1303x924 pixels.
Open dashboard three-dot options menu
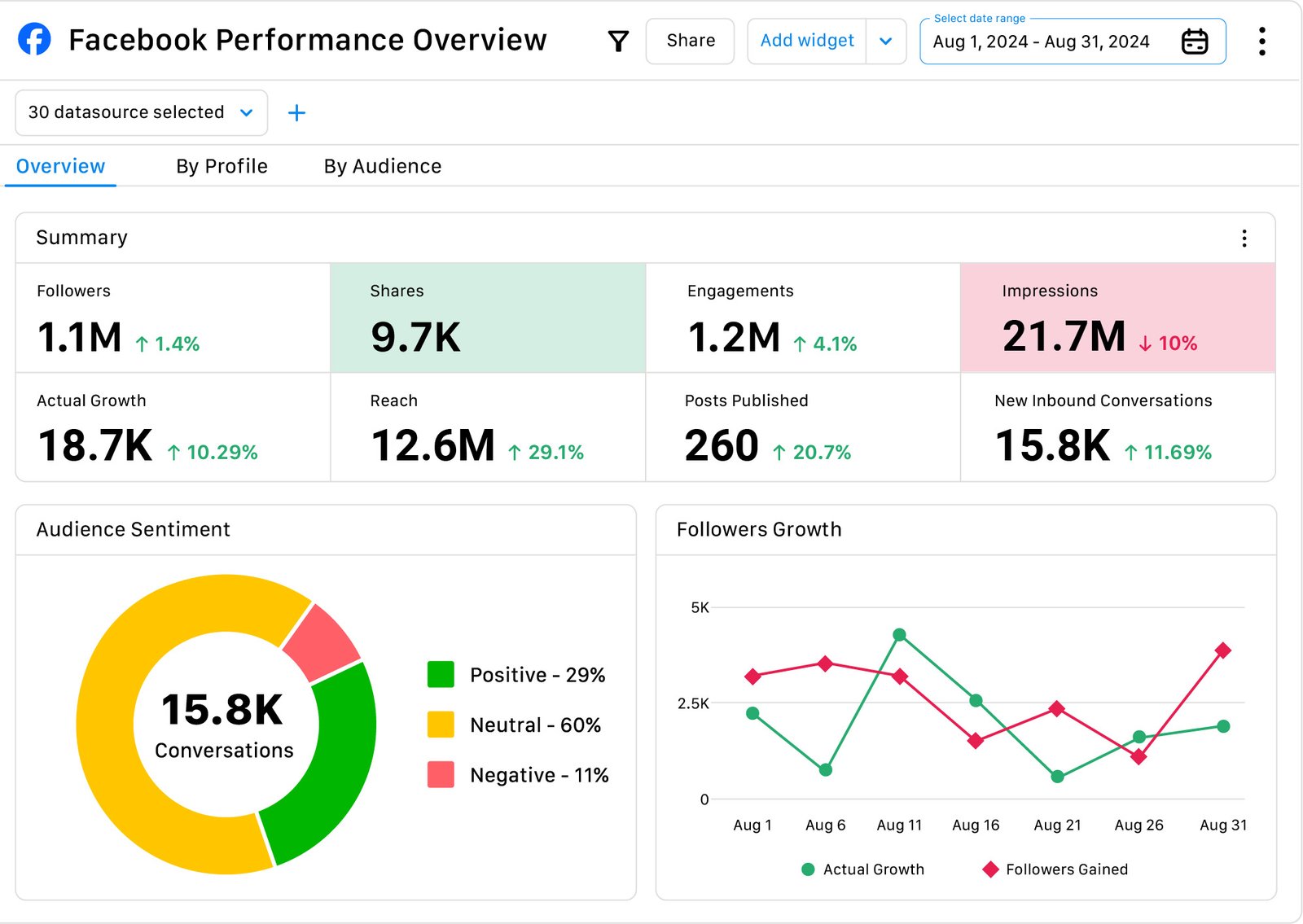tap(1261, 41)
